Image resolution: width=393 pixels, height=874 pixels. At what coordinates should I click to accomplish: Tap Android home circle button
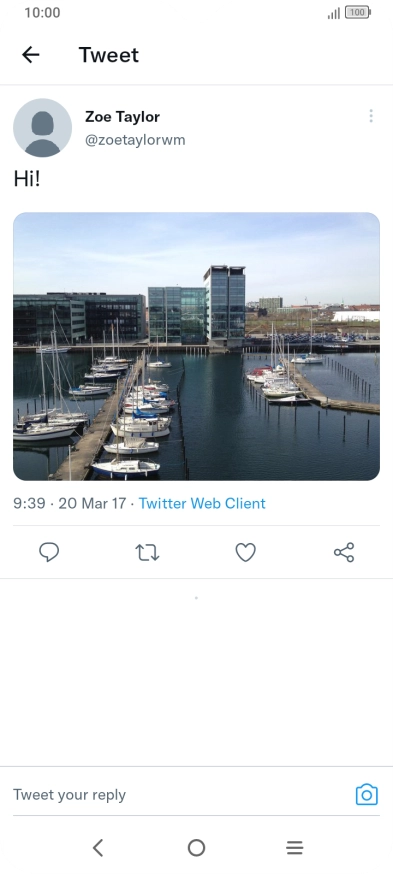pos(196,848)
